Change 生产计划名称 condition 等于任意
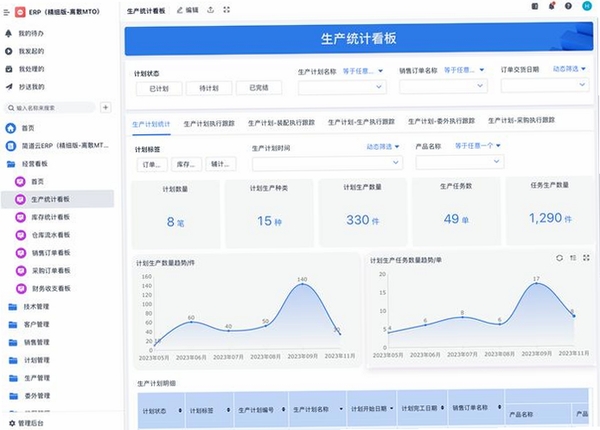 [x=362, y=71]
